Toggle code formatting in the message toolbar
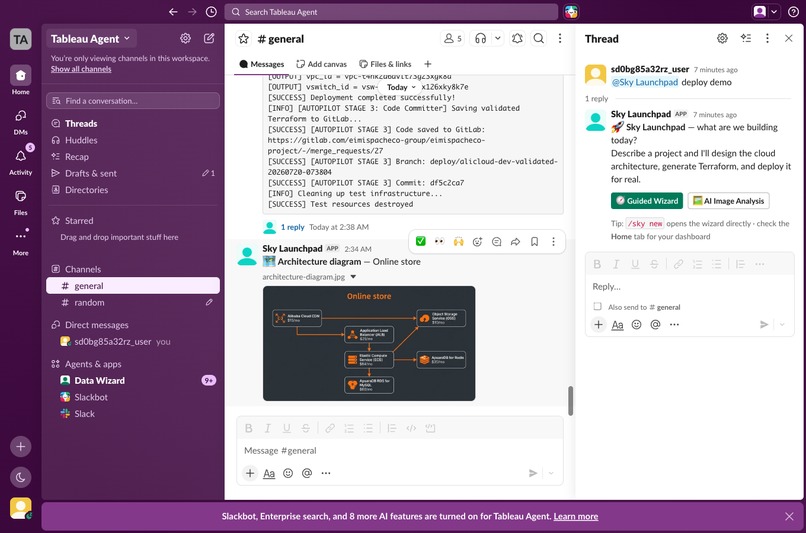The height and width of the screenshot is (533, 806). coord(411,428)
